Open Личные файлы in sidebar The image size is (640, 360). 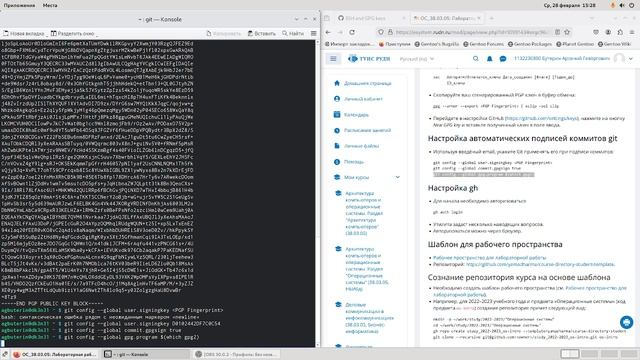click(357, 146)
